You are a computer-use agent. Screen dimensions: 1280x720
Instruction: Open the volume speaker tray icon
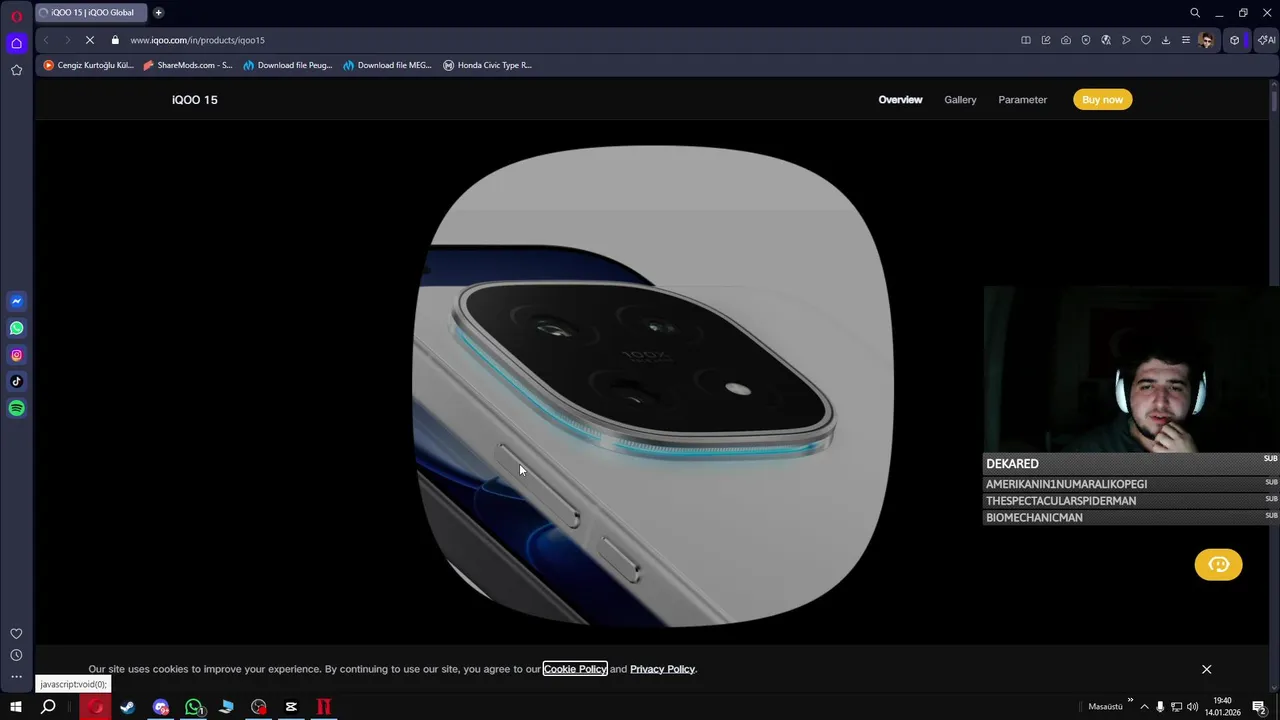(x=1192, y=707)
